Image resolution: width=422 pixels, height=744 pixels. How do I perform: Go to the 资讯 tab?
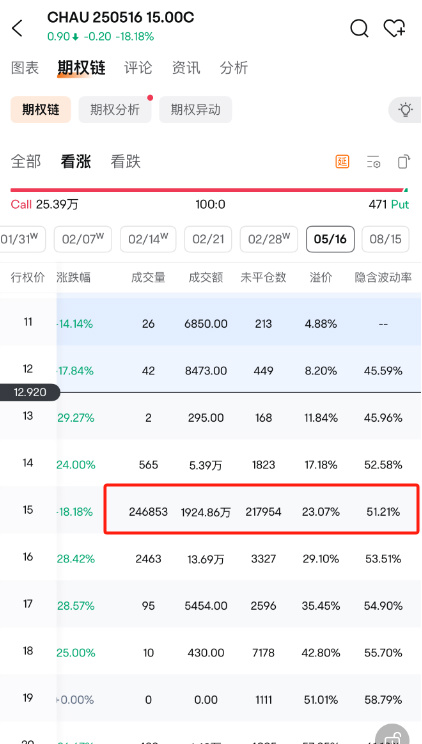pos(186,68)
